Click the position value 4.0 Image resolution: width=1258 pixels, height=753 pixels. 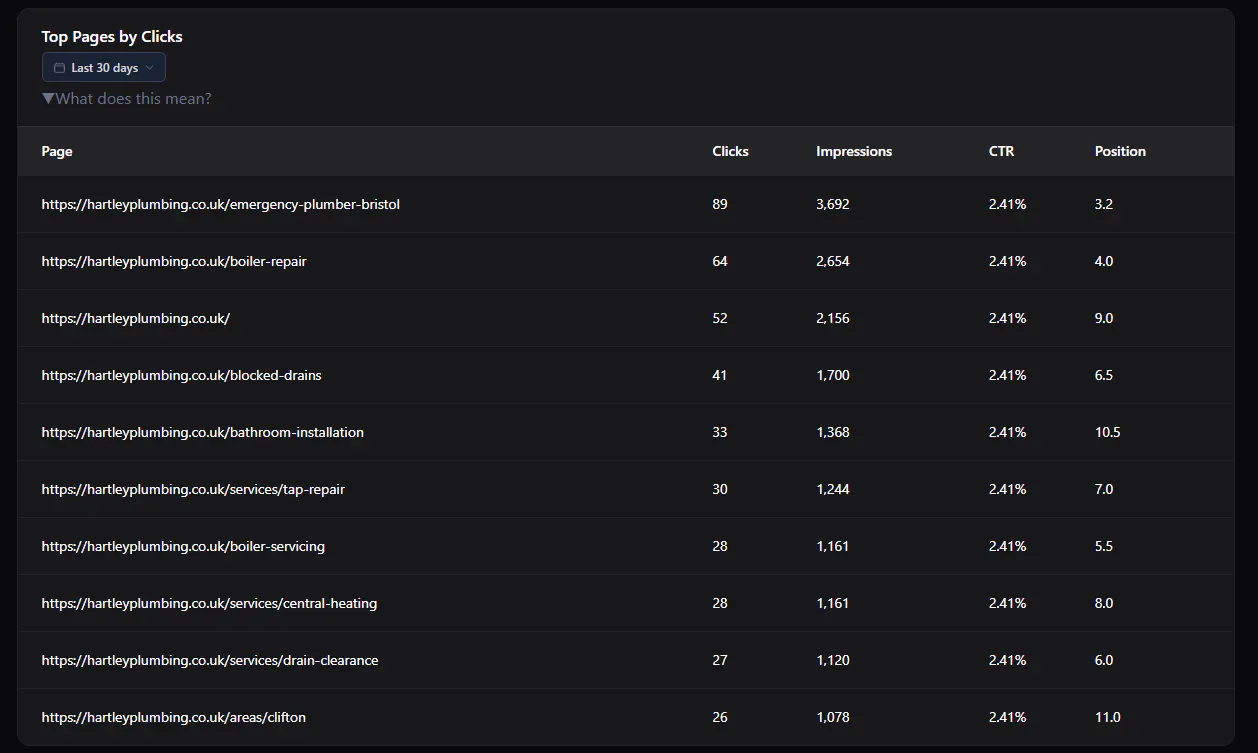[1104, 261]
